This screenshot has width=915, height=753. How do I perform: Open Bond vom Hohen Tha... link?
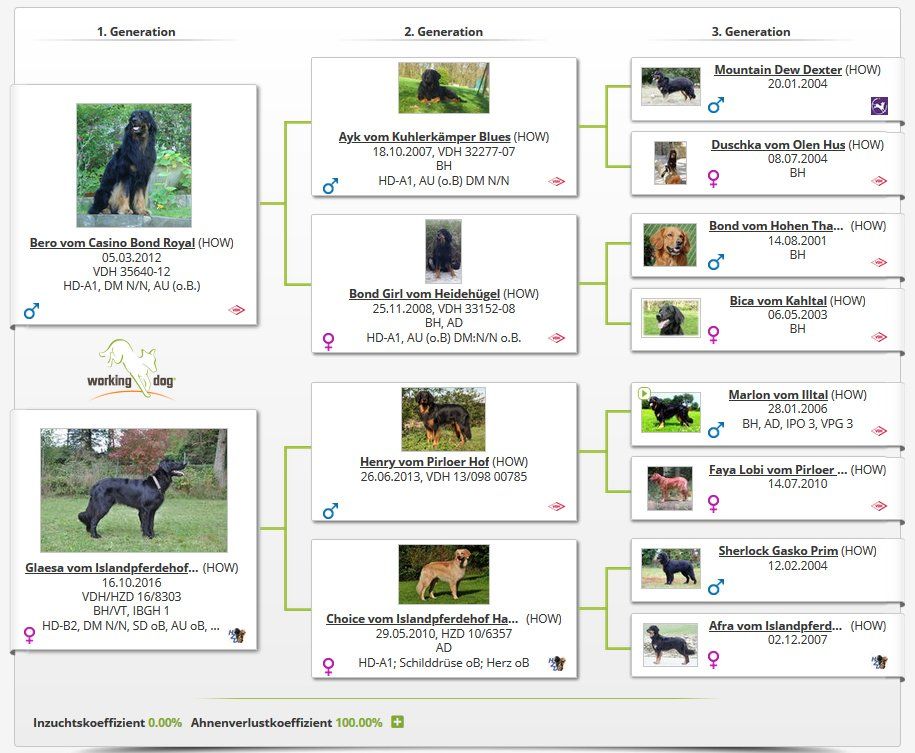point(776,226)
